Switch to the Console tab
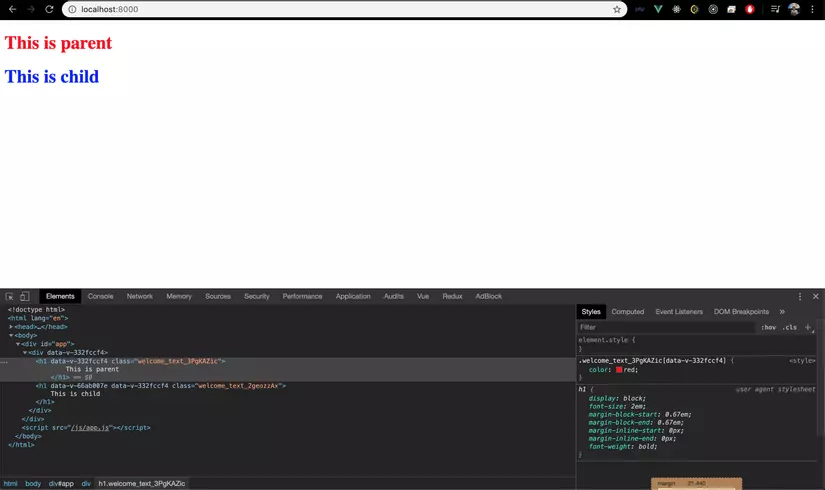 coord(100,296)
